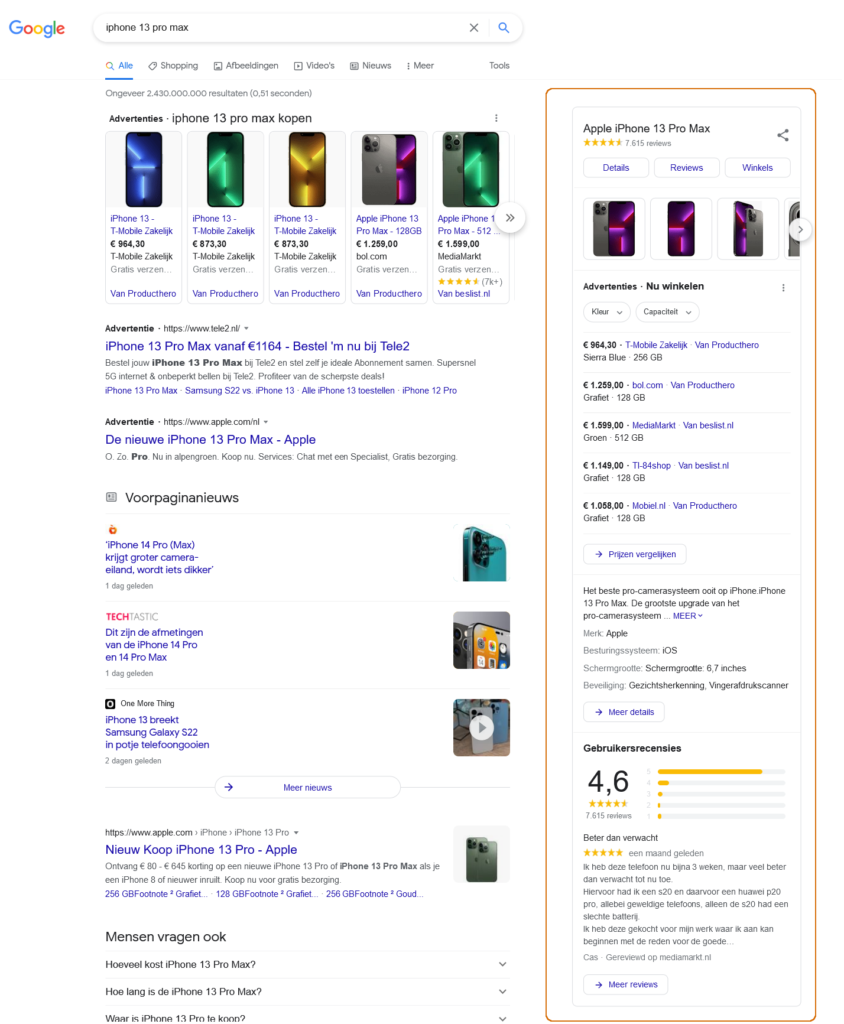
Task: Open dropdown arrow beside apple.com iPhone 13 Pro URL
Action: (296, 833)
